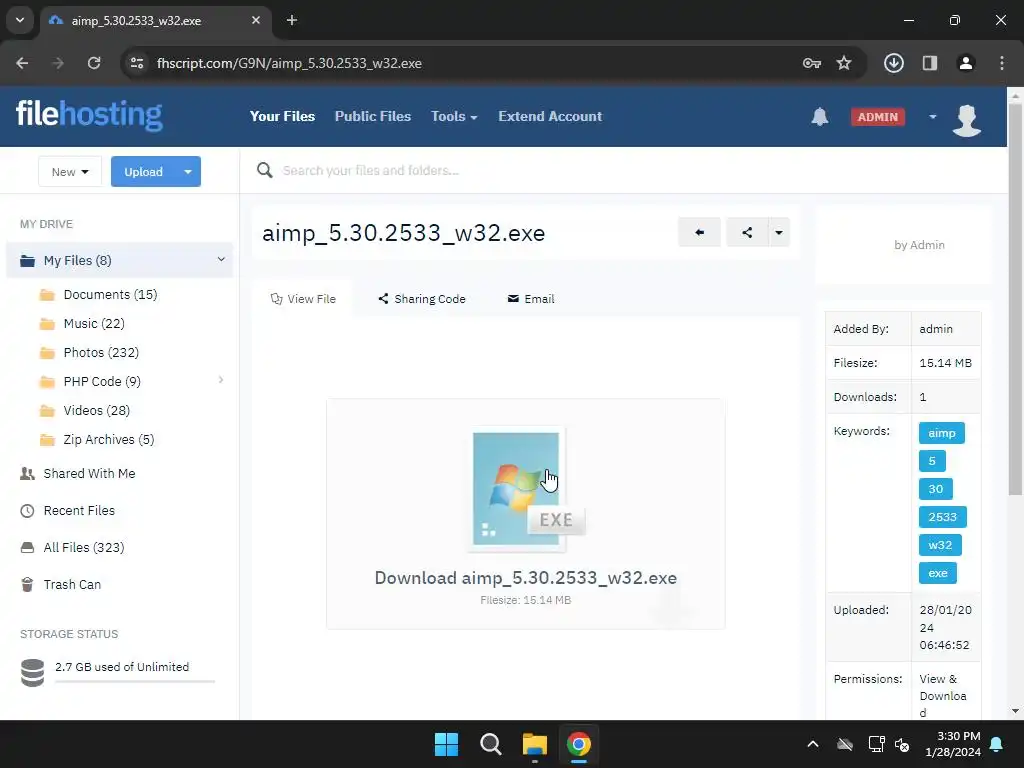Open the Windows Start menu
The height and width of the screenshot is (768, 1024).
coord(447,744)
